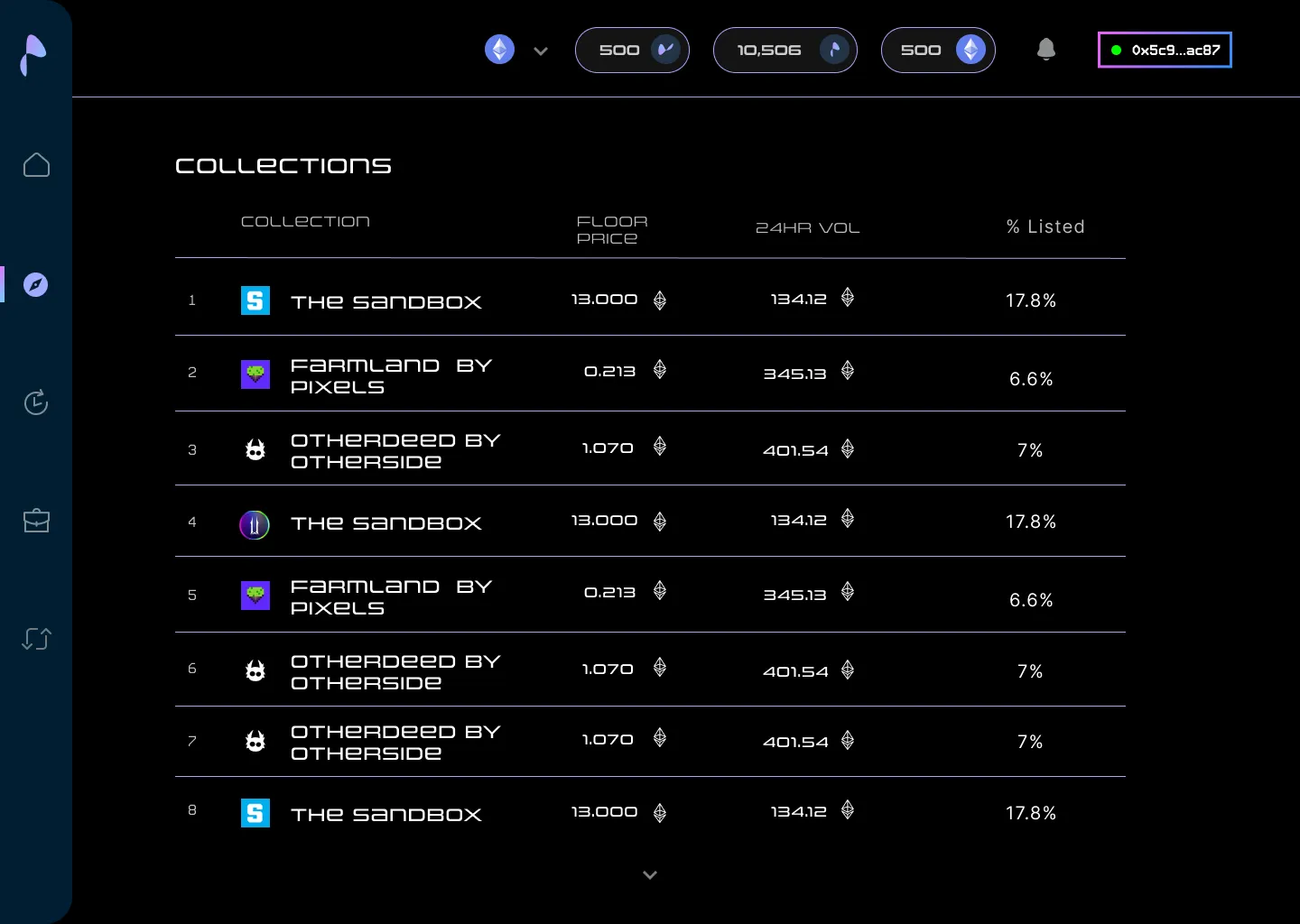Click floor price 1.070 in row 3
The image size is (1300, 924).
608,448
